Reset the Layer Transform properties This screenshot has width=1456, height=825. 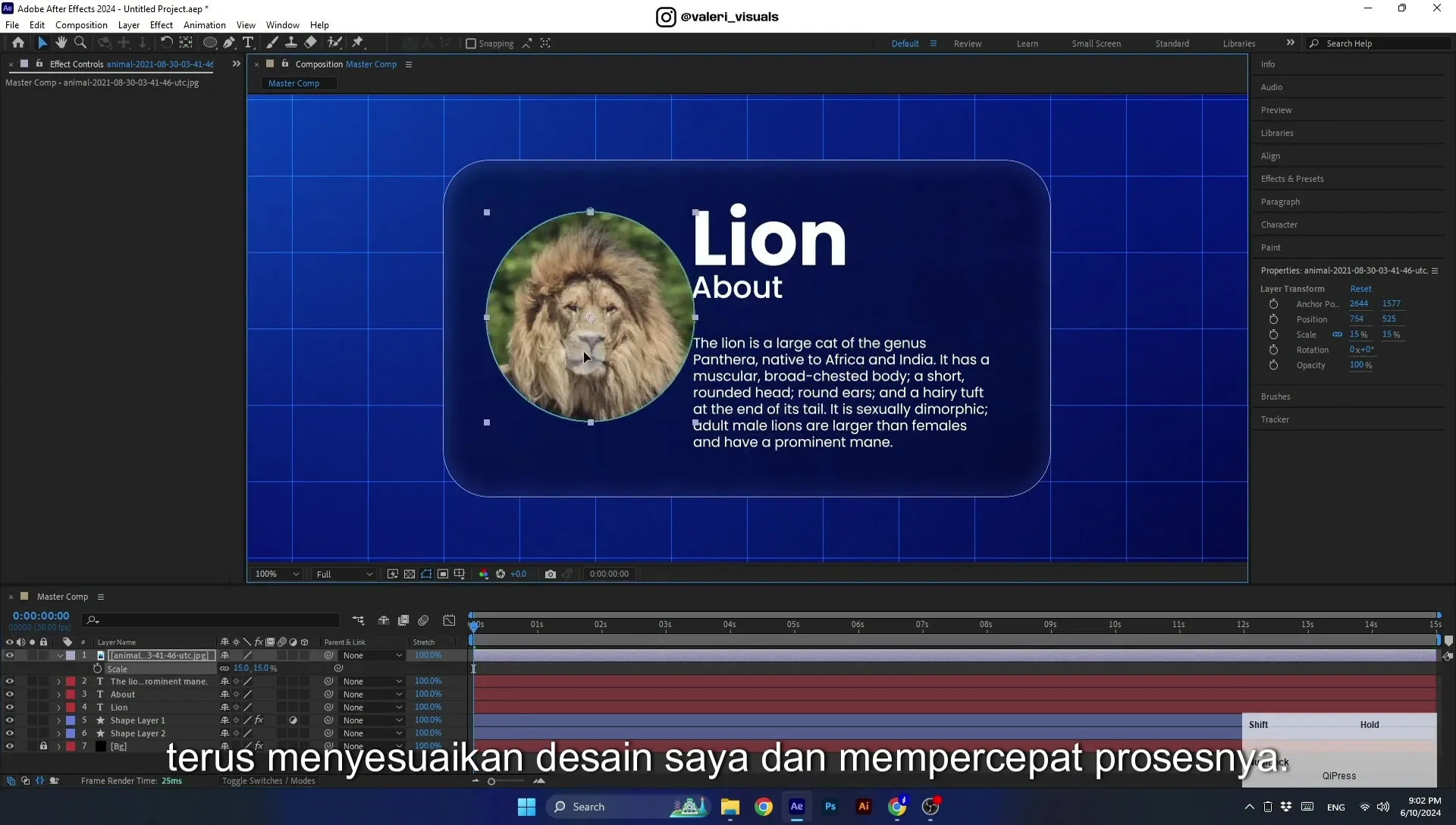[1360, 289]
